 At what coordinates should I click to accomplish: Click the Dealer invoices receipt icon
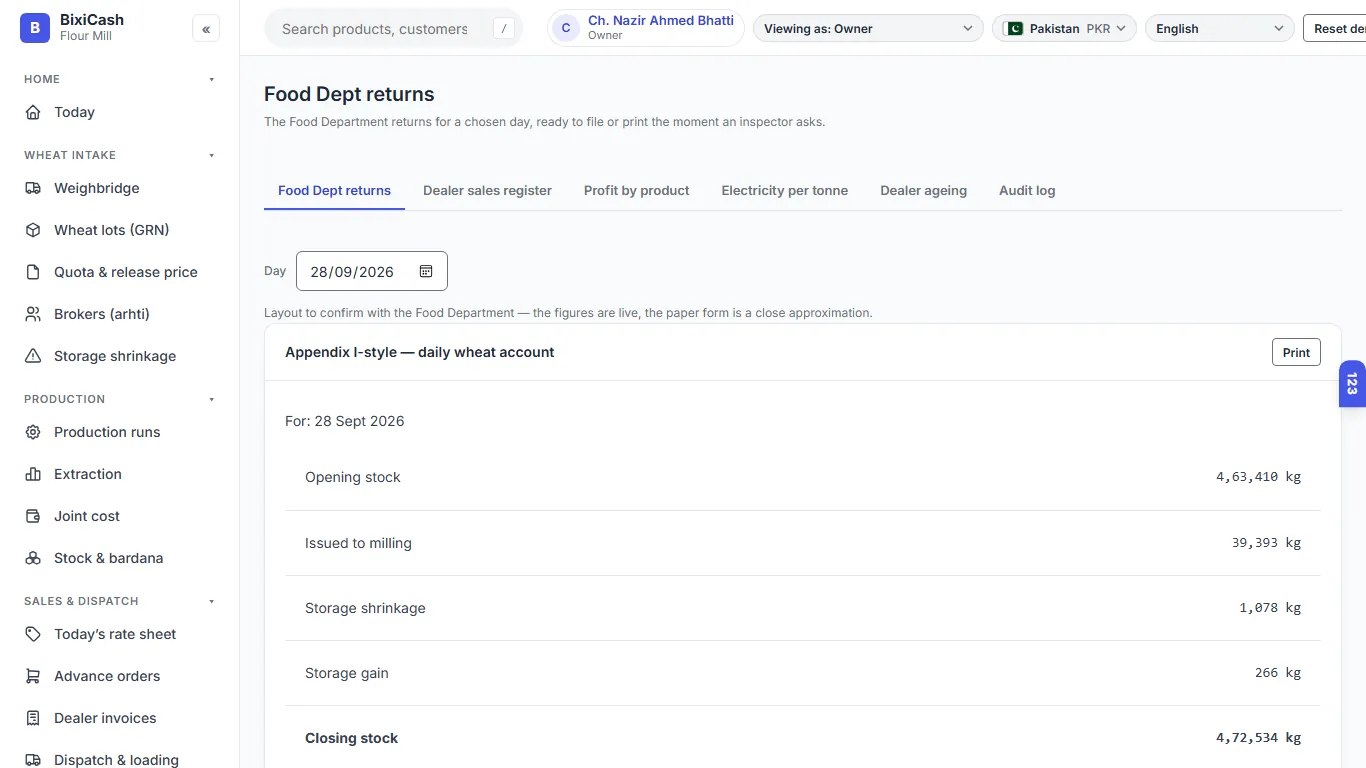pyautogui.click(x=33, y=718)
